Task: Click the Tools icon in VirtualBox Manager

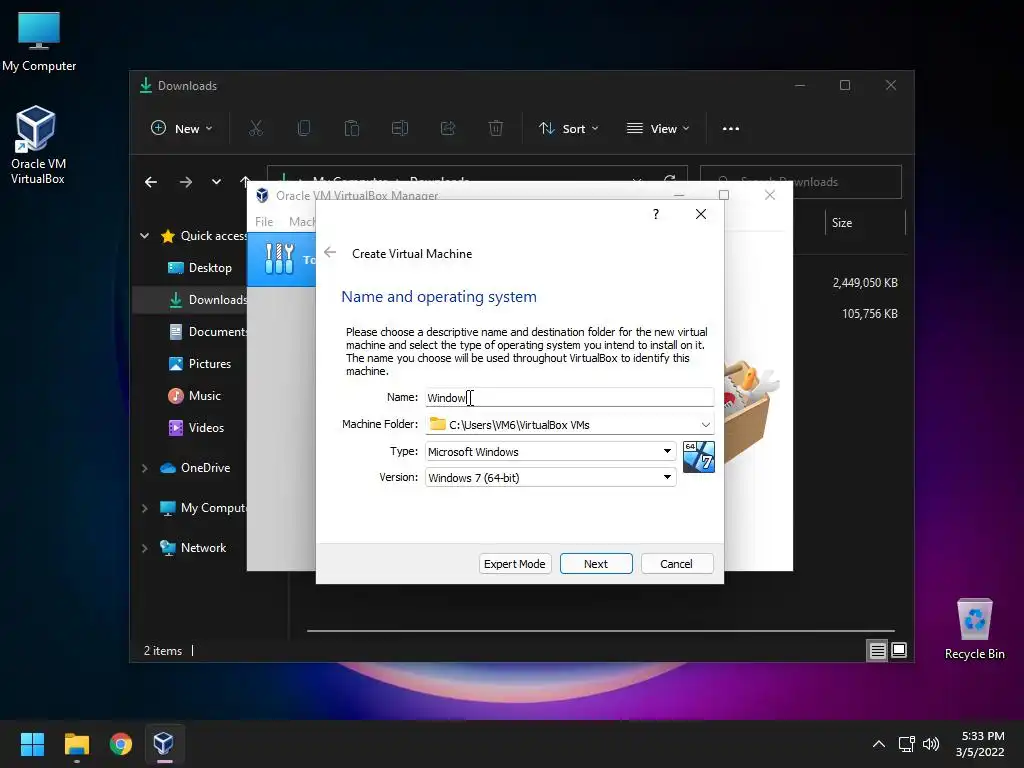Action: click(x=280, y=259)
